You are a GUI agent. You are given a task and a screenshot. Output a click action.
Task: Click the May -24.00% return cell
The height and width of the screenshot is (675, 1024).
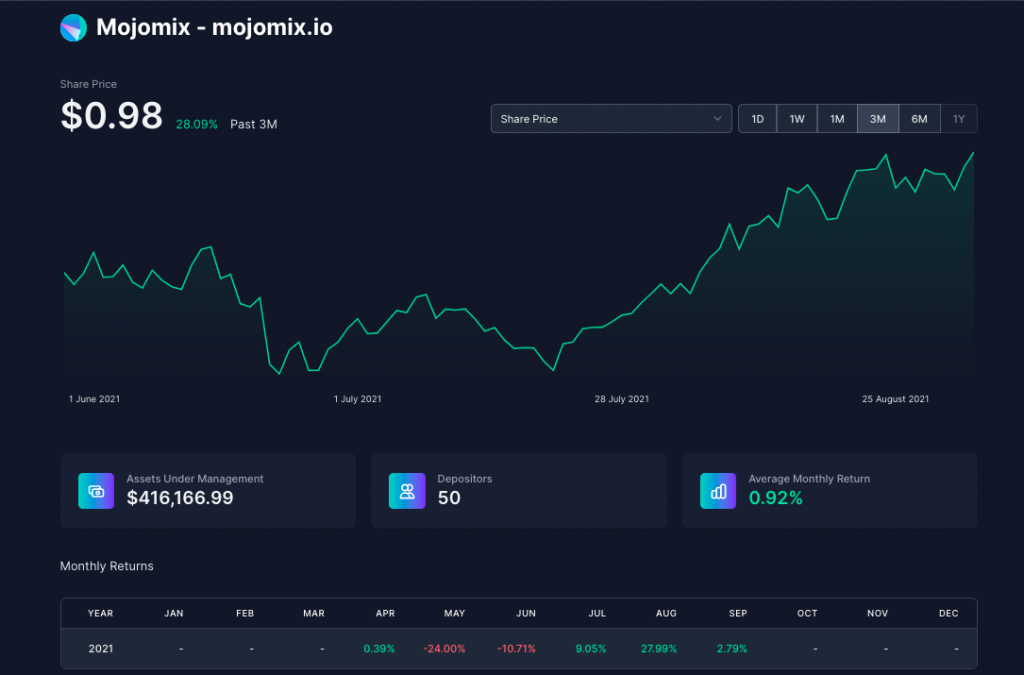(445, 649)
